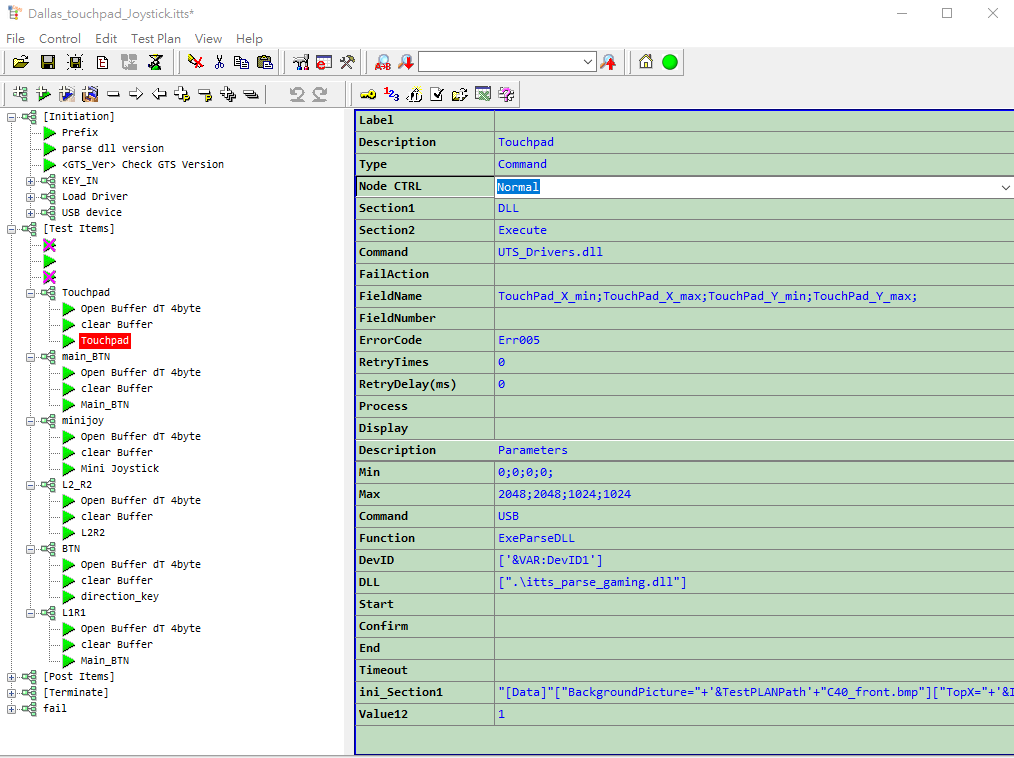Expand the [Terminate] tree node
1014x758 pixels.
12,693
